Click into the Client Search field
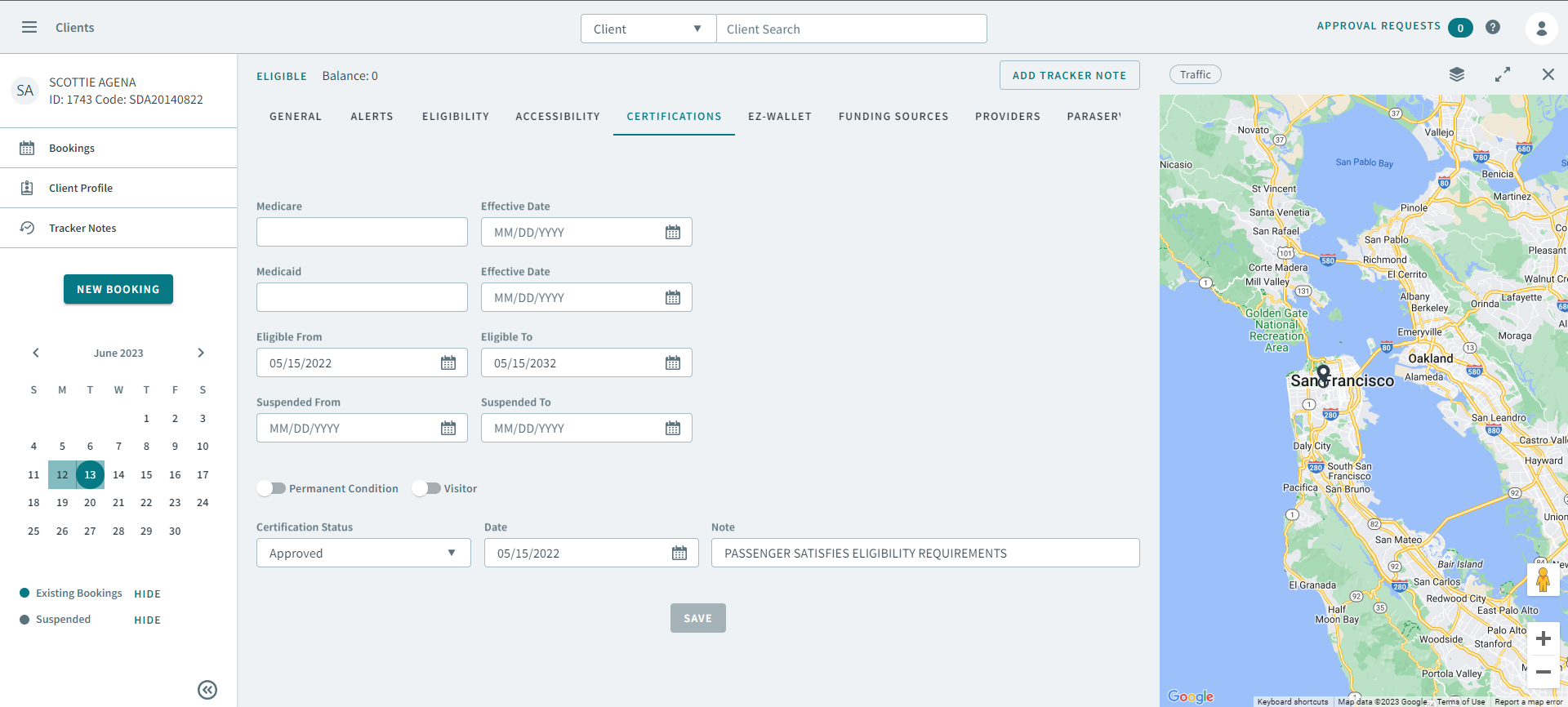This screenshot has height=707, width=1568. (x=851, y=29)
